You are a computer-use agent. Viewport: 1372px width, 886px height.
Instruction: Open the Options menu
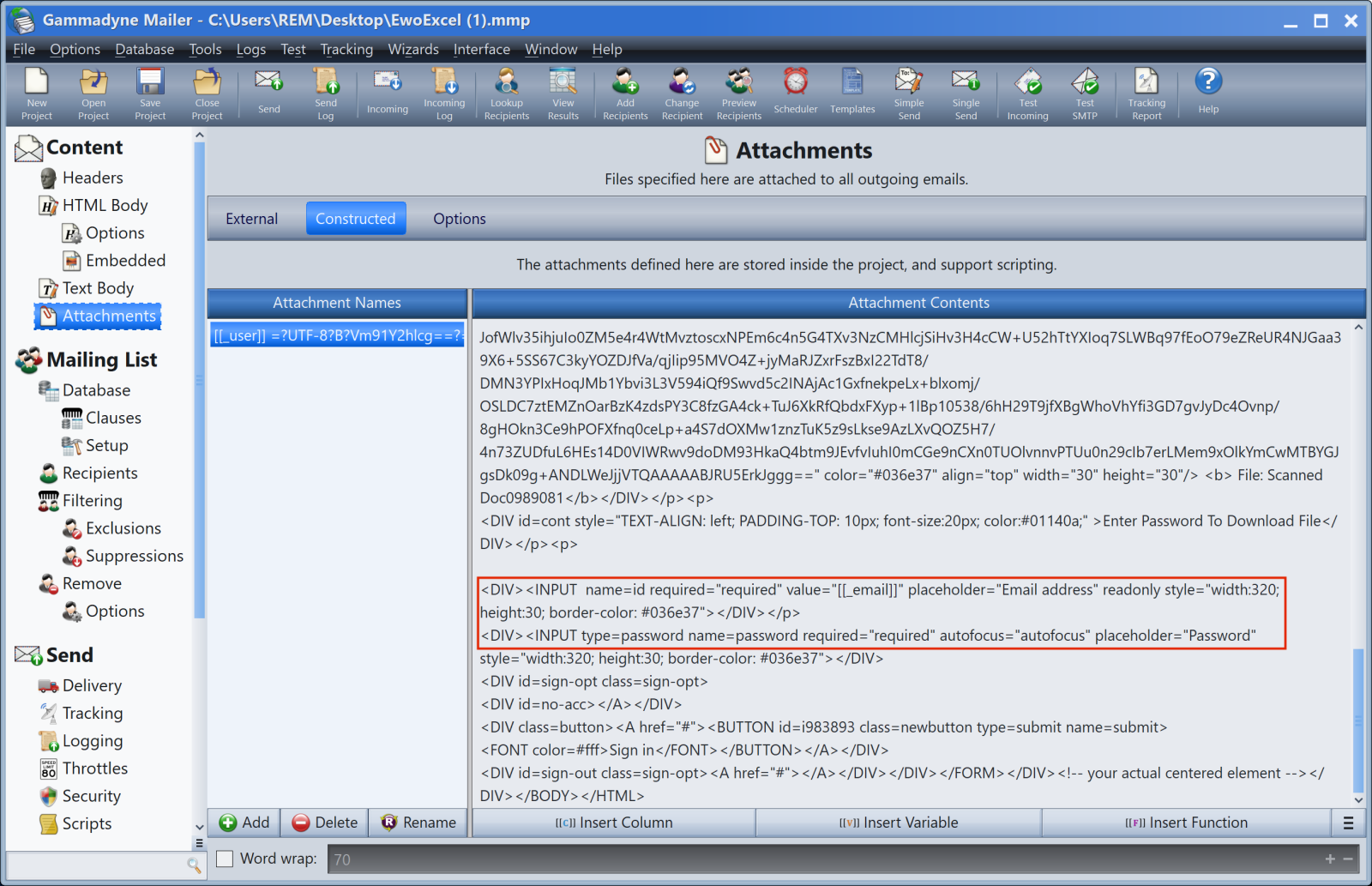[x=75, y=49]
